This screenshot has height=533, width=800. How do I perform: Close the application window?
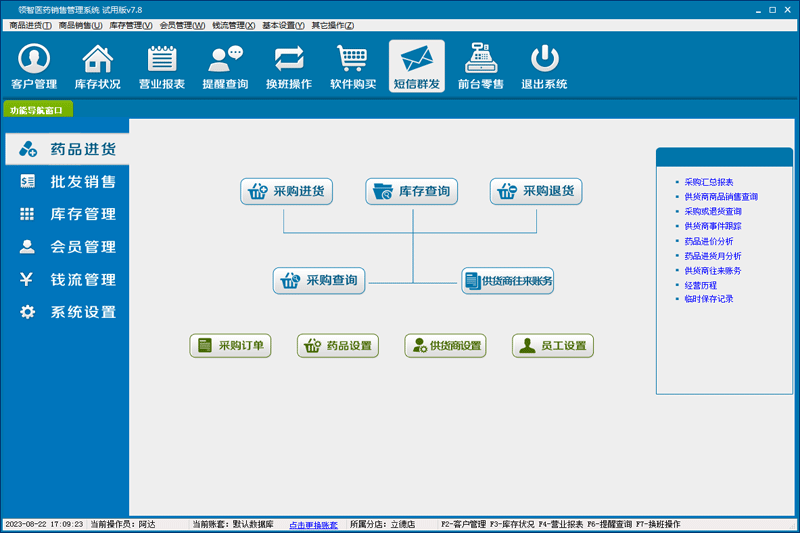(788, 10)
